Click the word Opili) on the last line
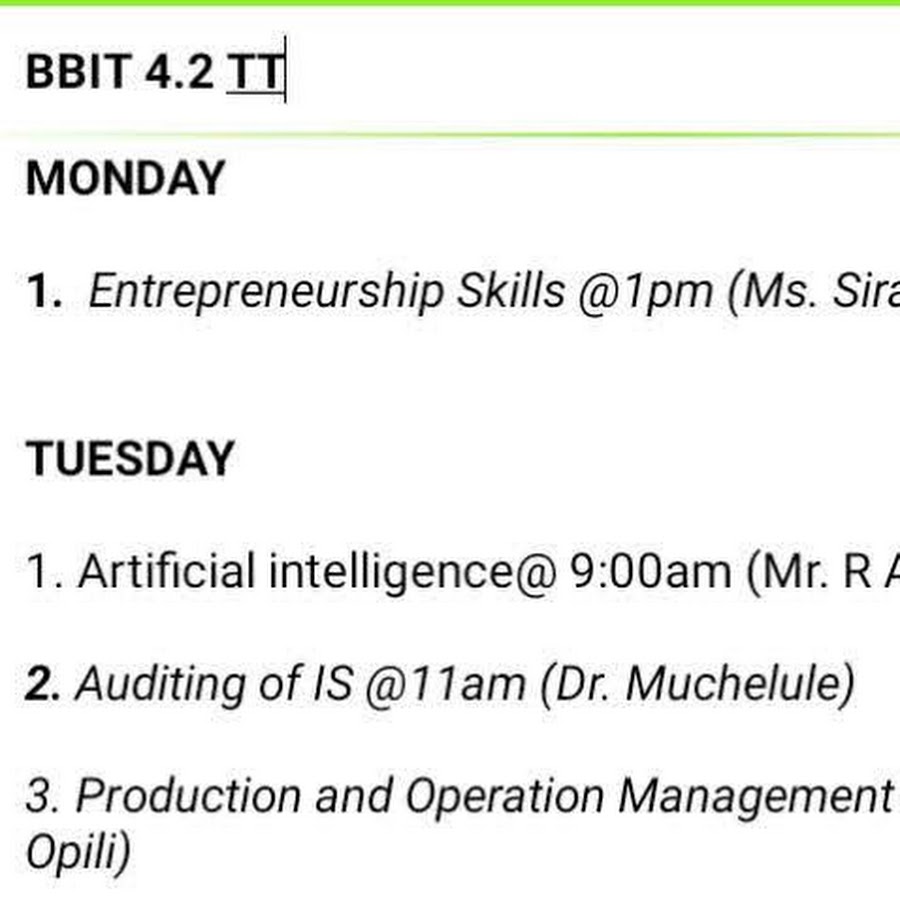900x900 pixels. [x=78, y=853]
